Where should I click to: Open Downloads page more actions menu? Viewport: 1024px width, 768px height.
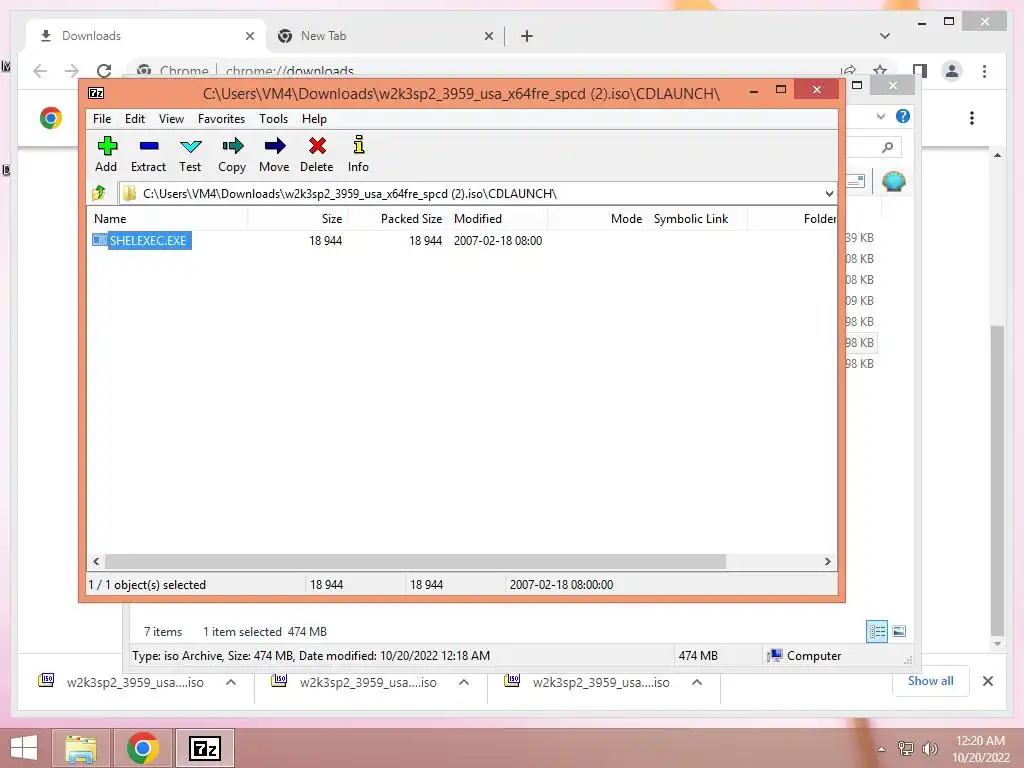pos(972,118)
